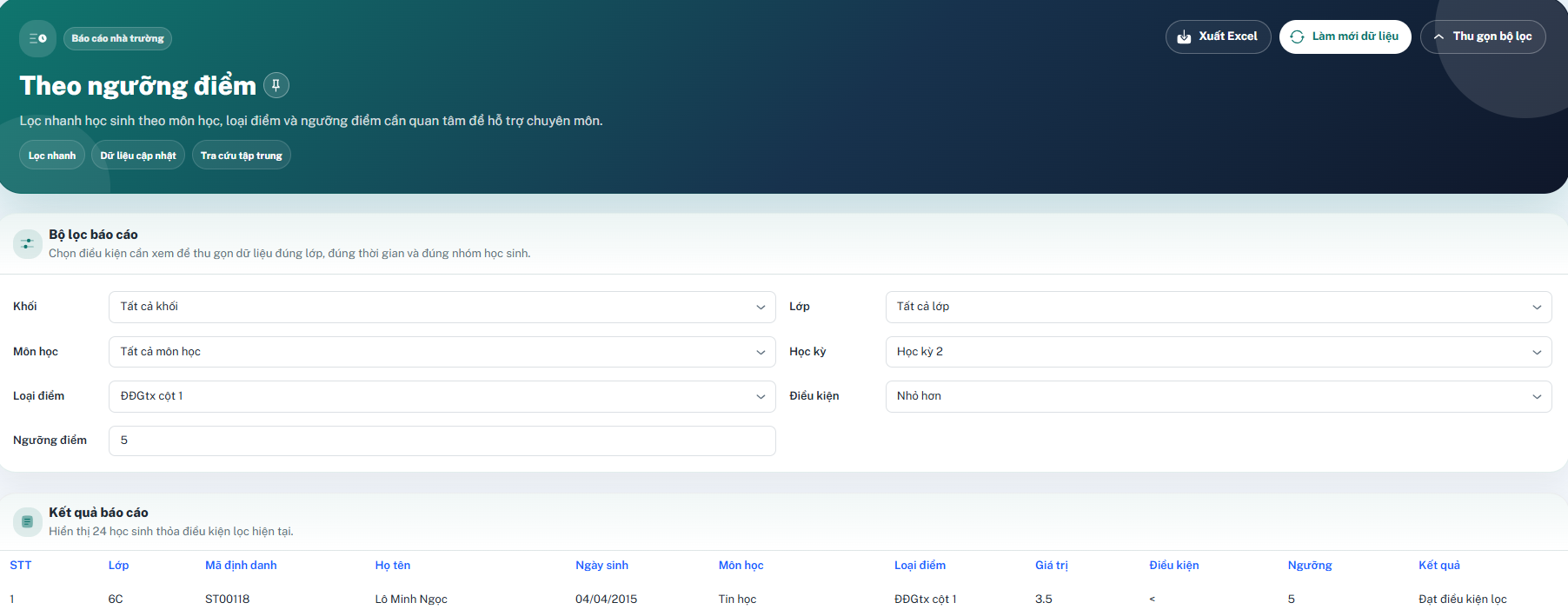Screen dimensions: 1568x616
Task: Open the Học kỳ dropdown
Action: pyautogui.click(x=1219, y=352)
